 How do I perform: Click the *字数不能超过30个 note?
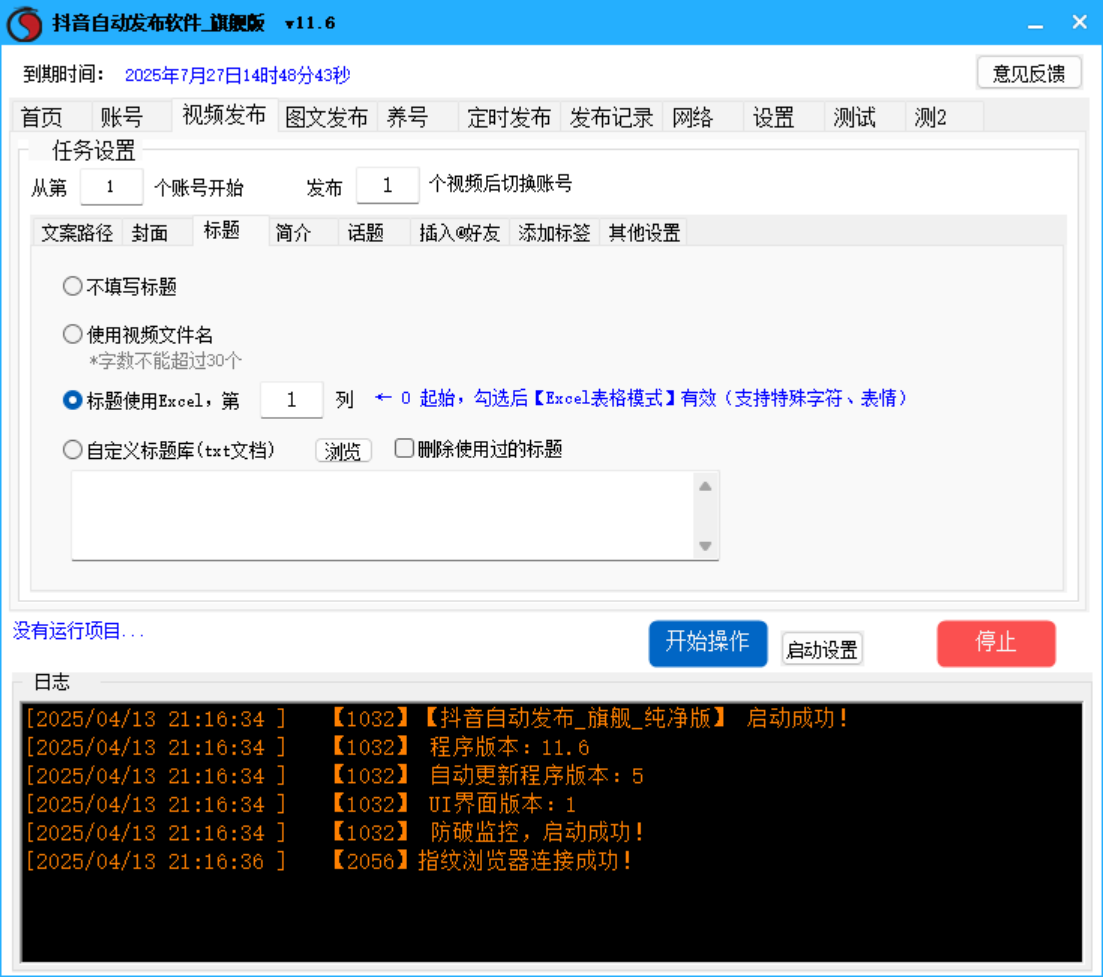[165, 361]
